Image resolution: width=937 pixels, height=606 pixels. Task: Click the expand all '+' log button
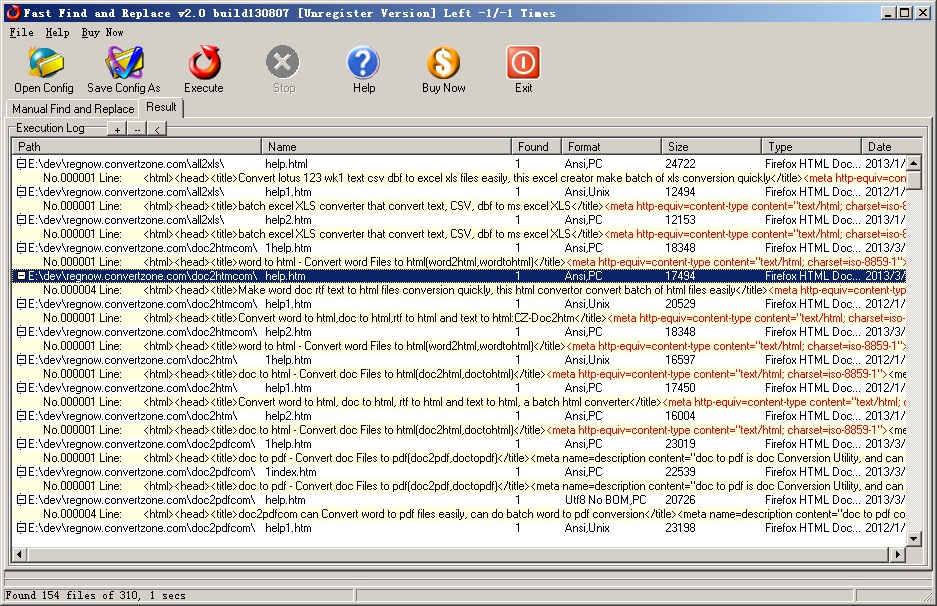pos(117,129)
